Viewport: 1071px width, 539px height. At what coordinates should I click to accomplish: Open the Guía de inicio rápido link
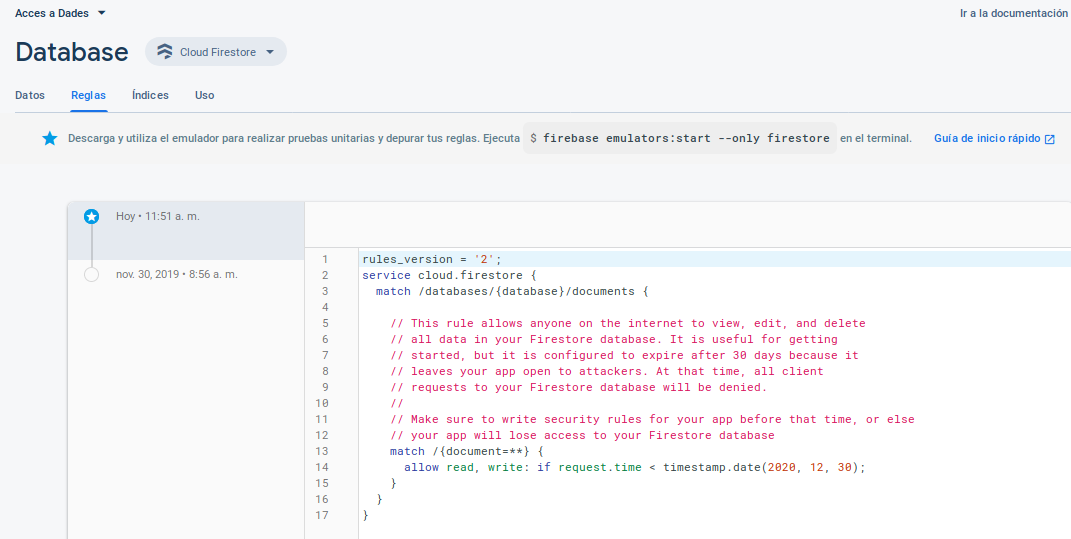click(x=987, y=139)
